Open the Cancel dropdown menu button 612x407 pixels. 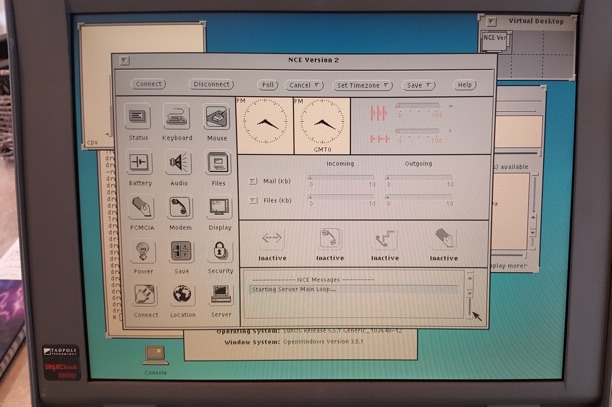[x=304, y=85]
